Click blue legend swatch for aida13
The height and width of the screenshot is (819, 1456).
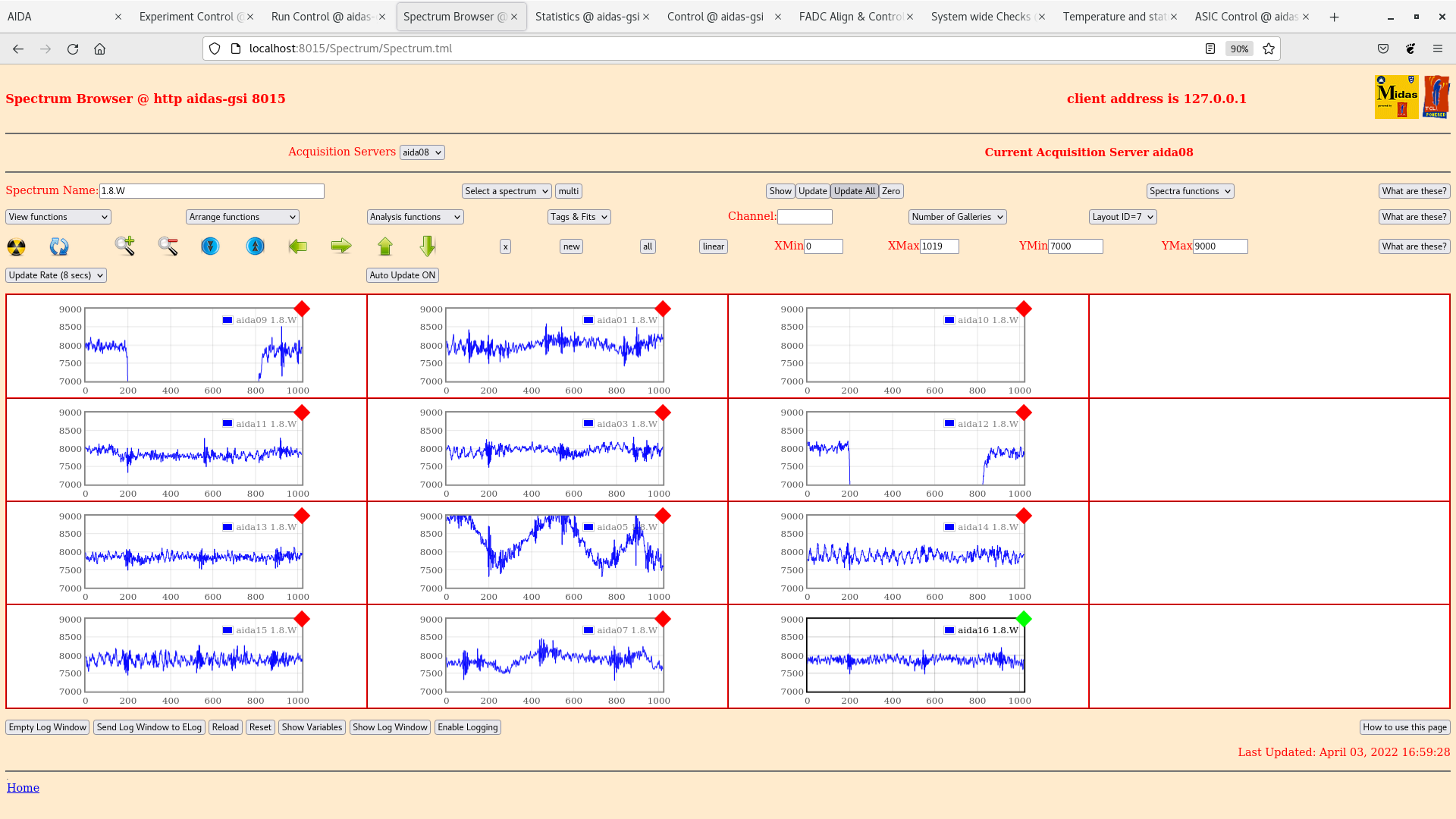[x=227, y=527]
